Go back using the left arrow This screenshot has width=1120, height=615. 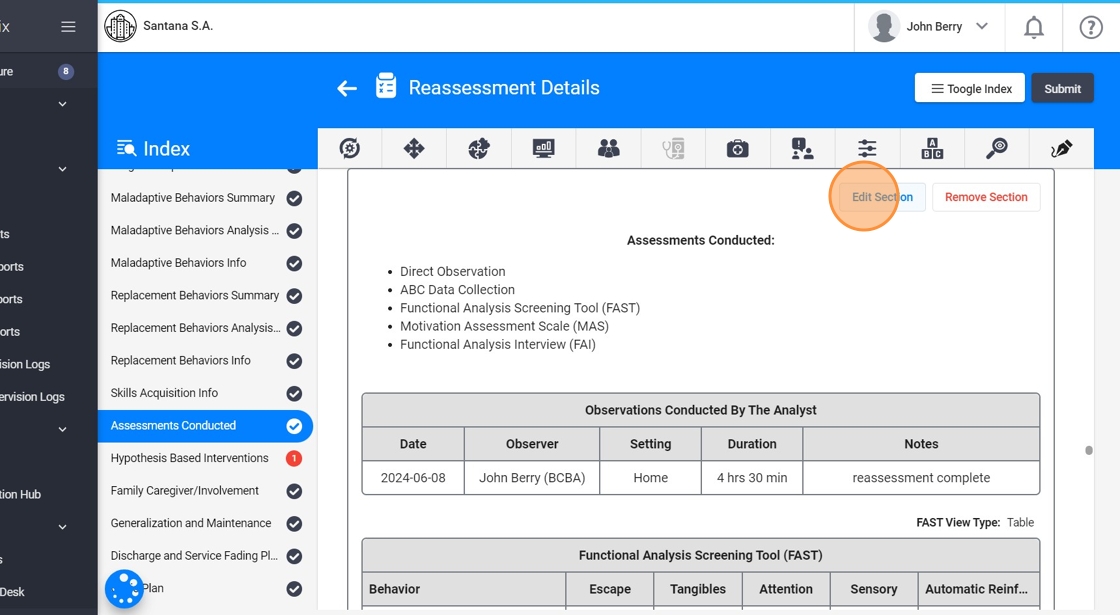346,89
